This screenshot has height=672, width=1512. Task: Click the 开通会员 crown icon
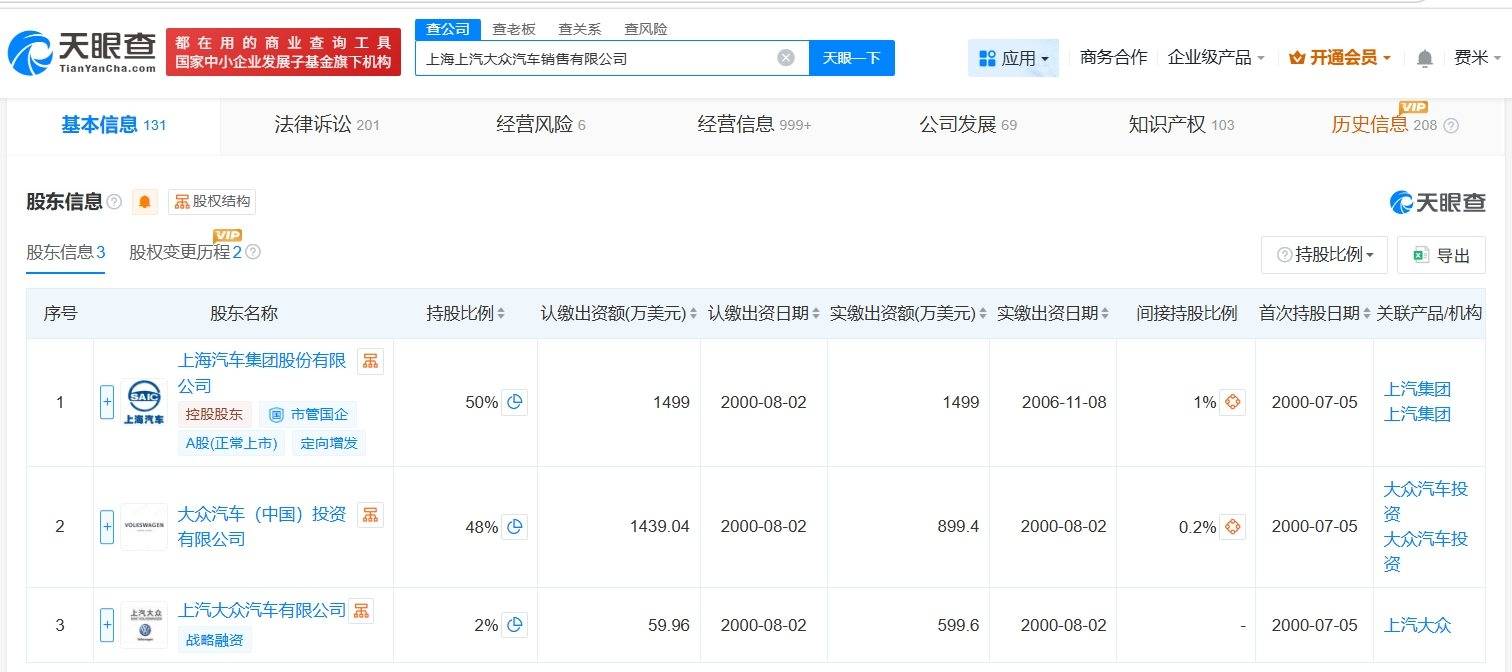click(1297, 58)
